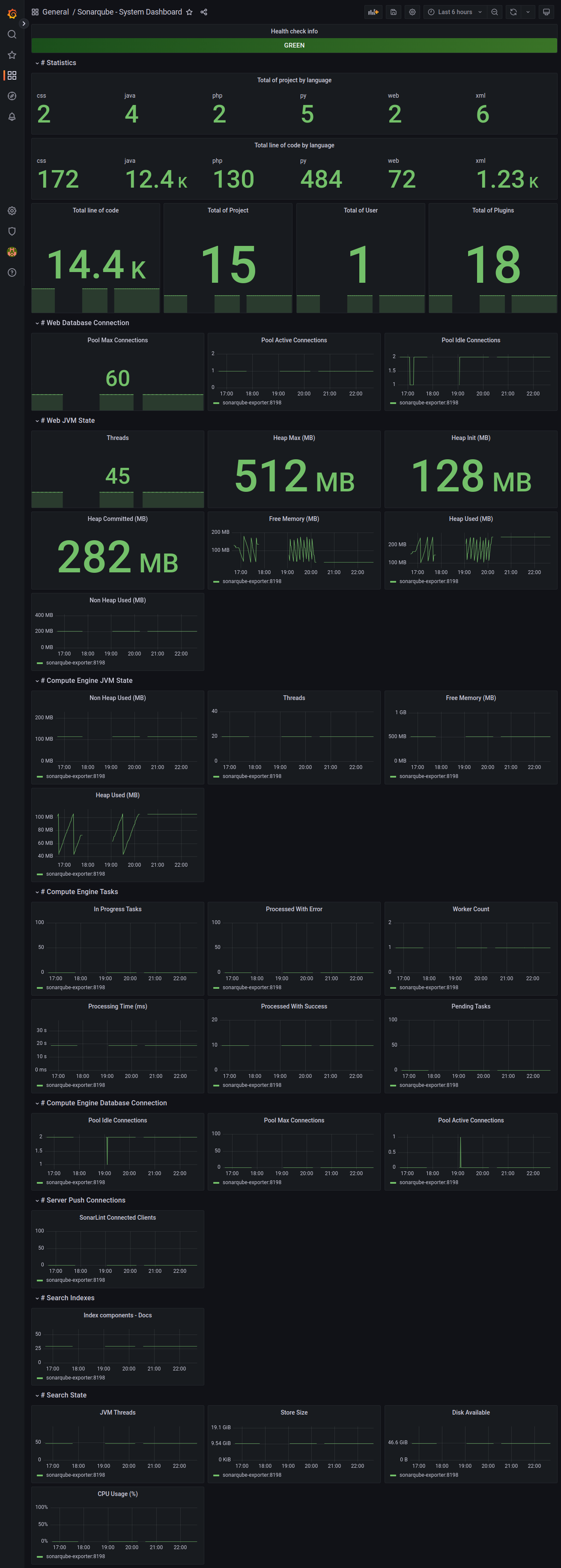The height and width of the screenshot is (1568, 561).
Task: Click the 1.23 K xml lines value
Action: [x=507, y=180]
